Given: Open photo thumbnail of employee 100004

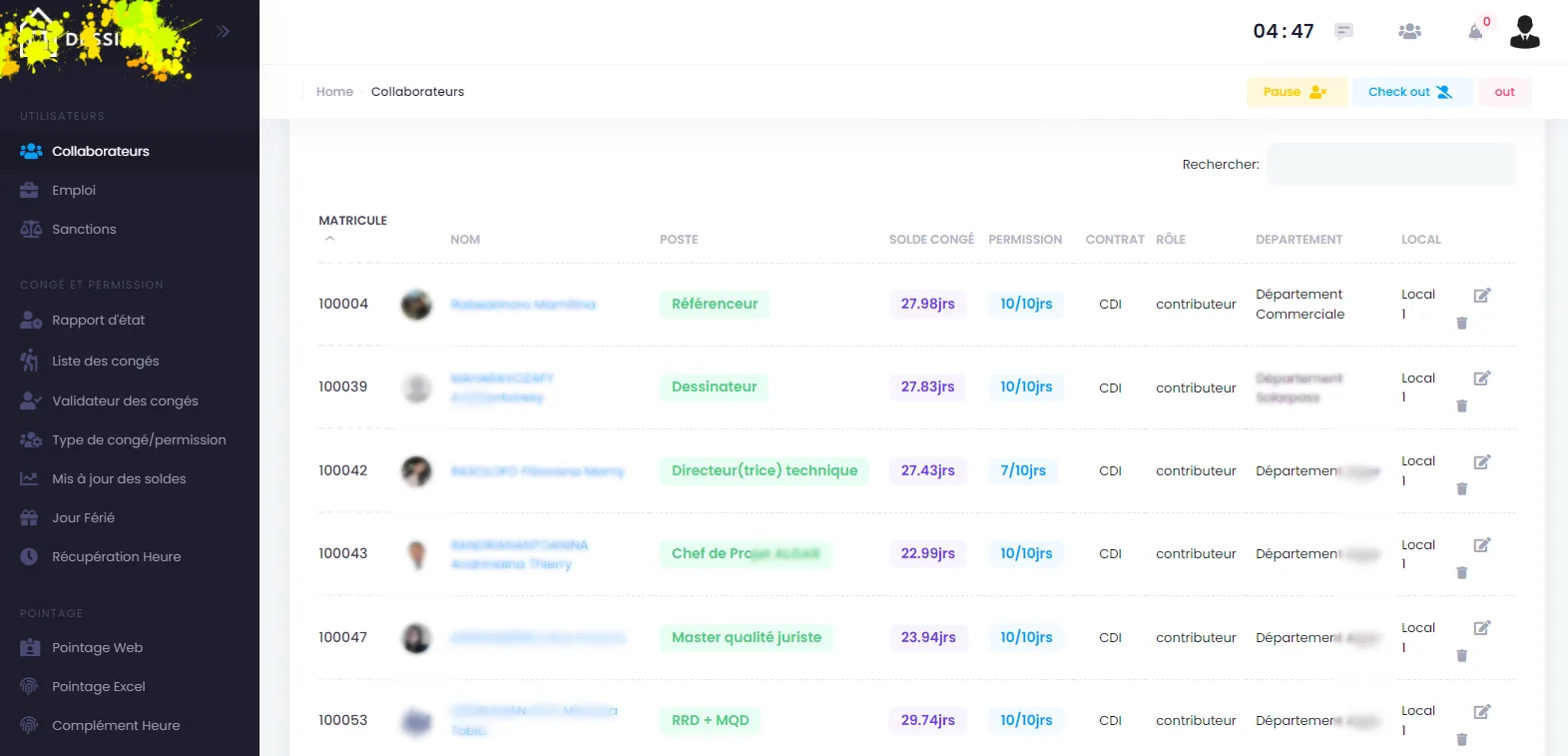Looking at the screenshot, I should [x=416, y=305].
